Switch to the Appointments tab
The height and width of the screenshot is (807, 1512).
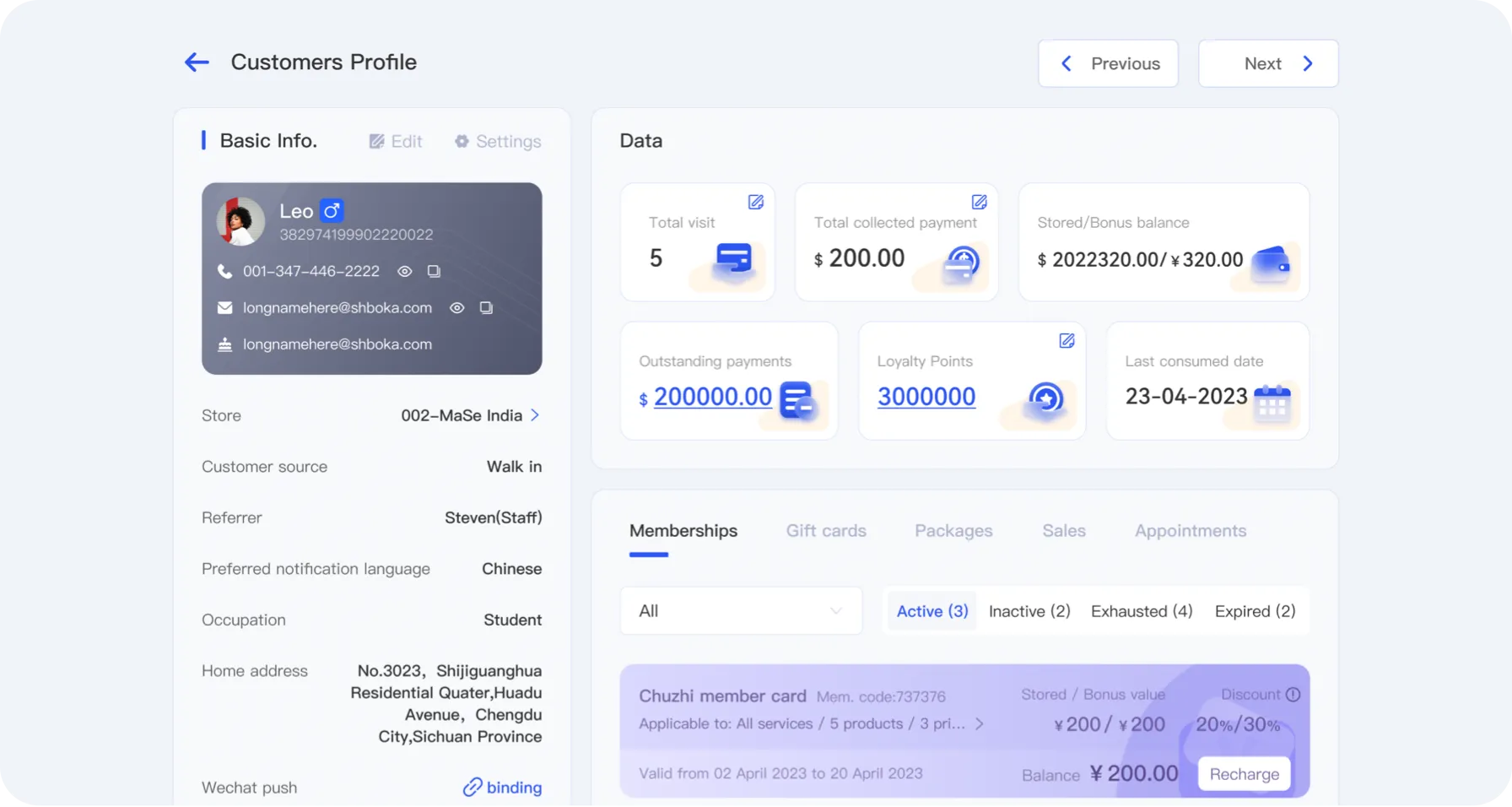coord(1190,530)
